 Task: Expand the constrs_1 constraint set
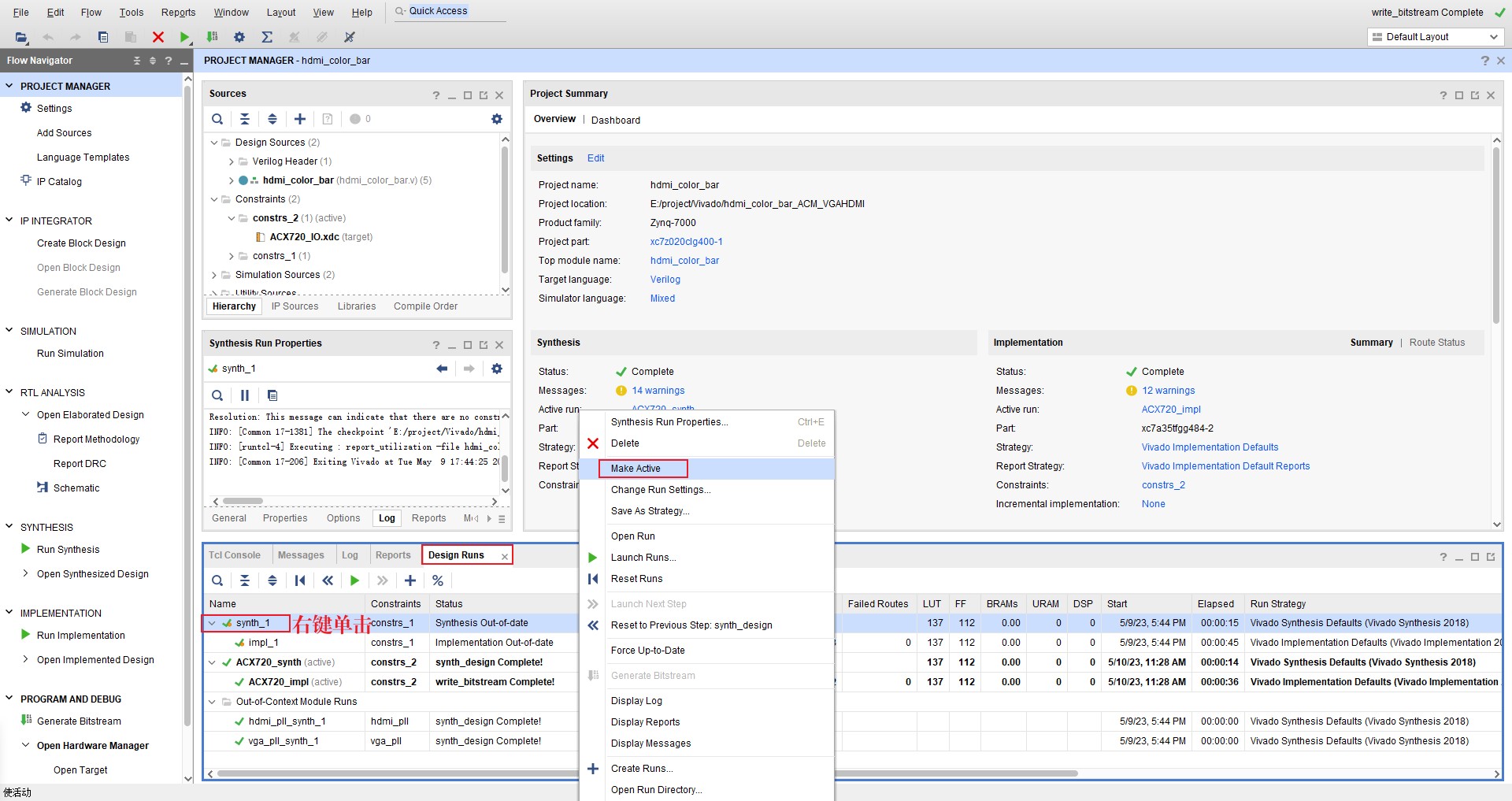(x=231, y=256)
